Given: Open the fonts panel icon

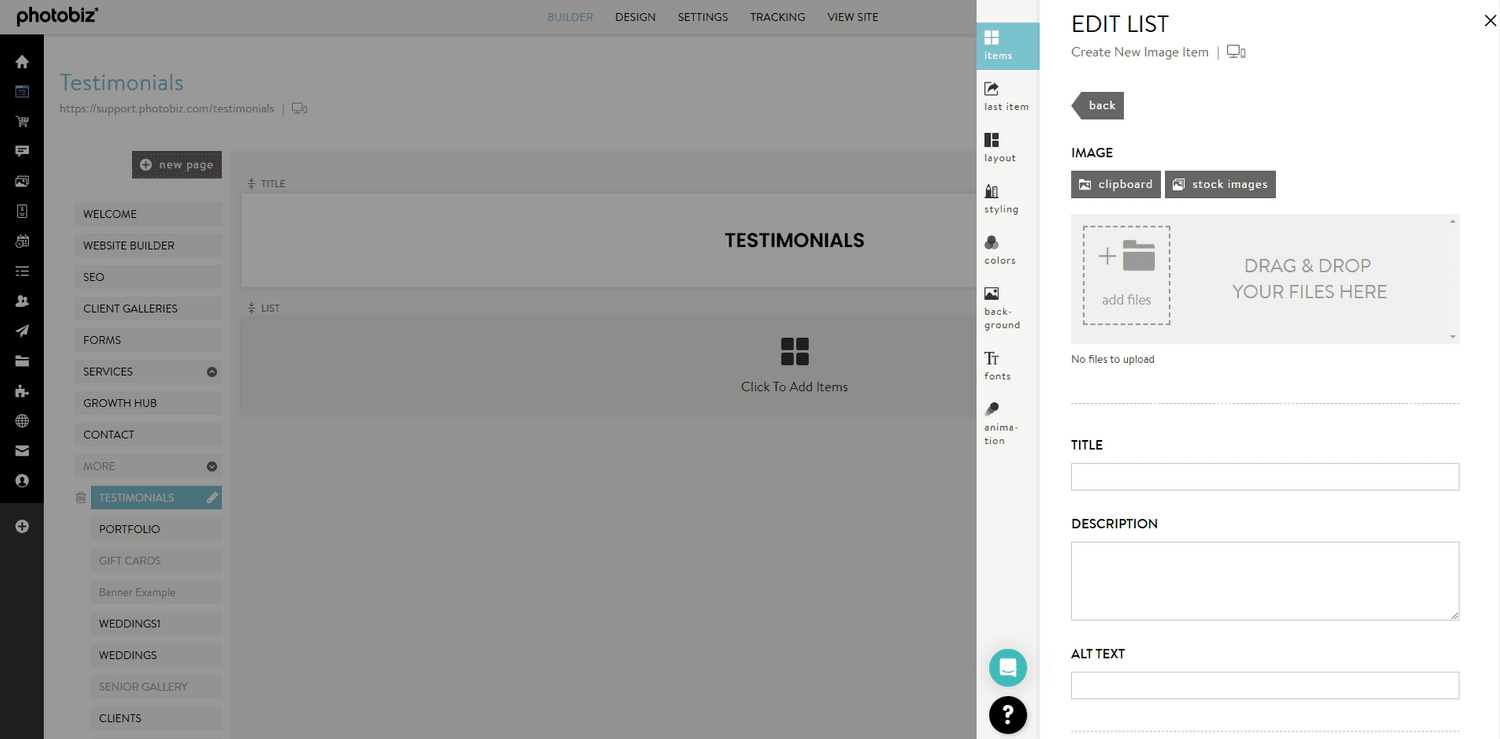Looking at the screenshot, I should [997, 365].
